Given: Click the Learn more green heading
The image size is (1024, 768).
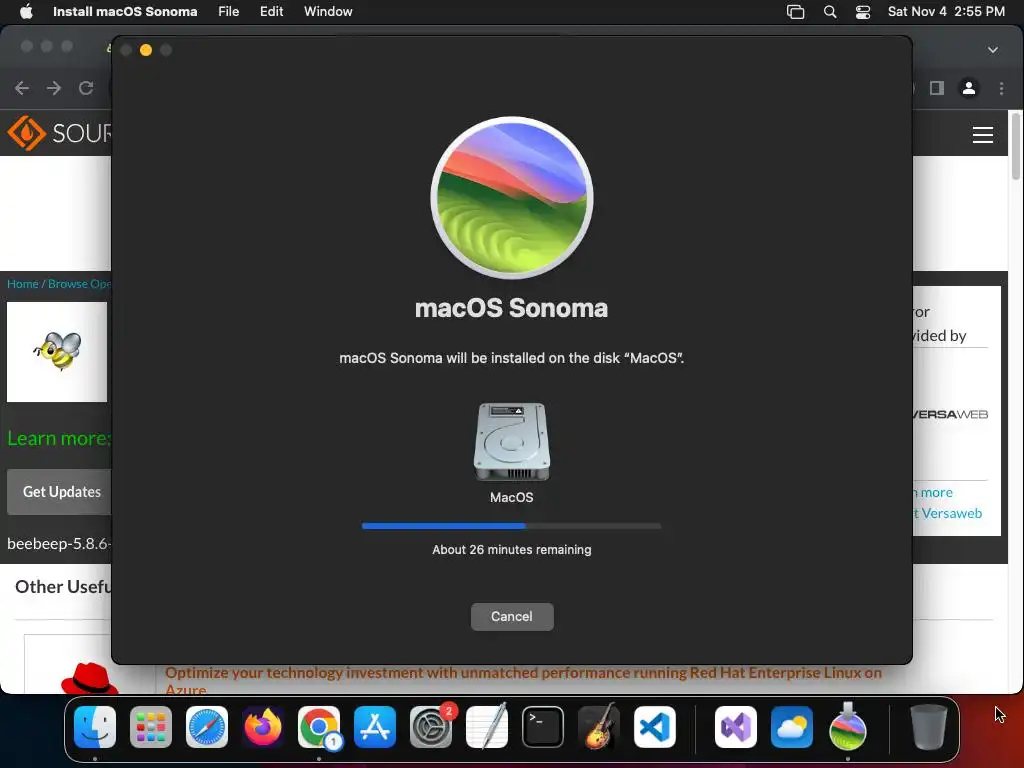Looking at the screenshot, I should (59, 438).
